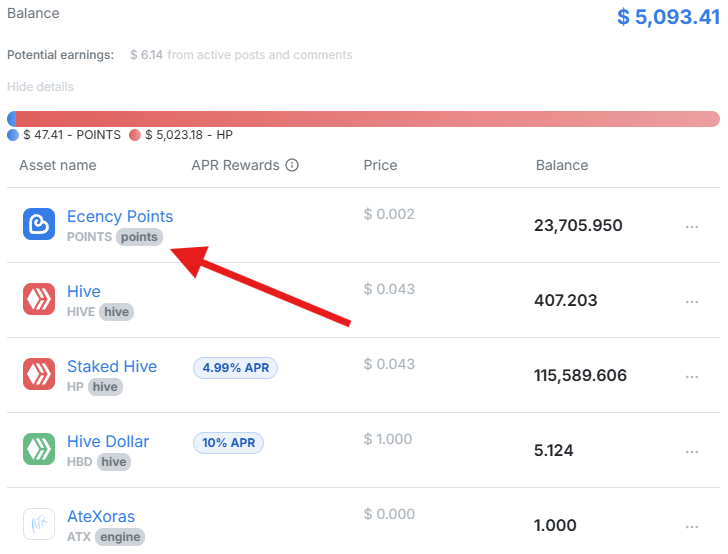Click the 5.124 balance value

pos(553,450)
